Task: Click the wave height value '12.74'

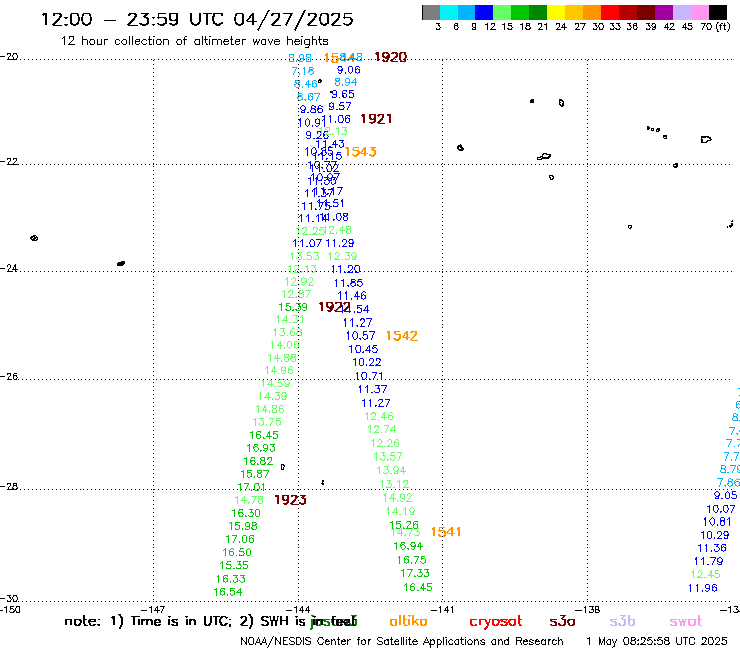Action: tap(382, 429)
